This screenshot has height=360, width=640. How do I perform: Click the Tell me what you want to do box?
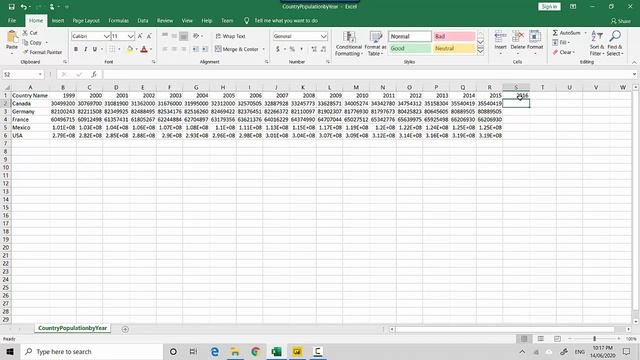(286, 20)
